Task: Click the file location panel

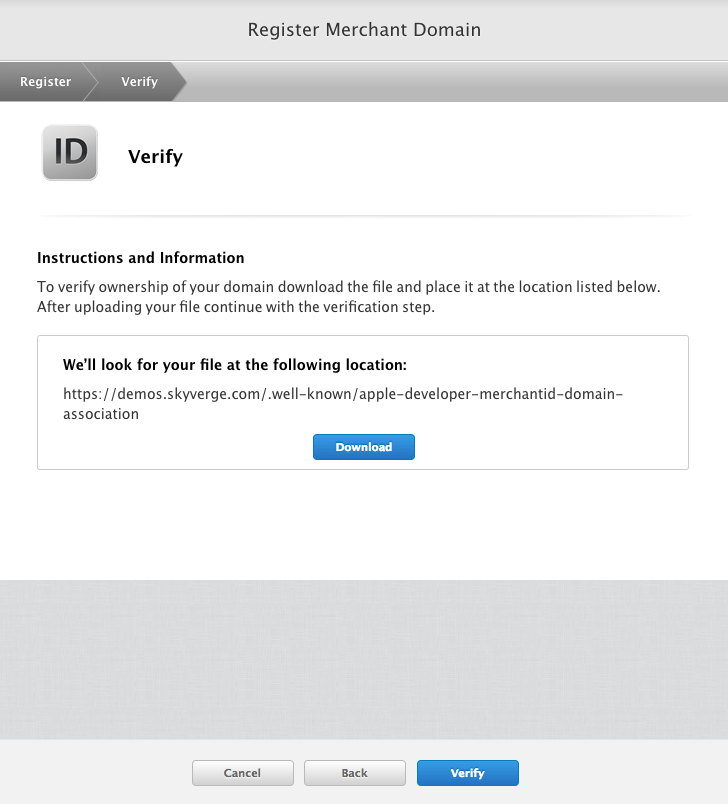Action: click(363, 402)
